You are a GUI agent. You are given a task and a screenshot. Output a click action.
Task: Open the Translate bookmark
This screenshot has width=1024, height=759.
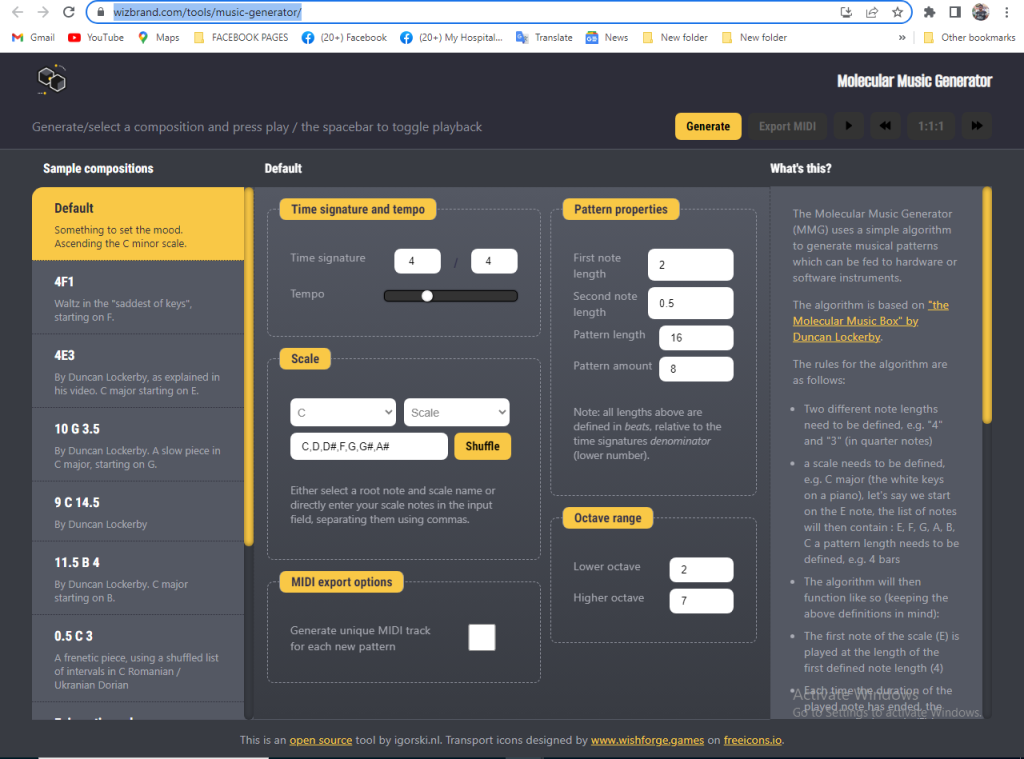544,38
